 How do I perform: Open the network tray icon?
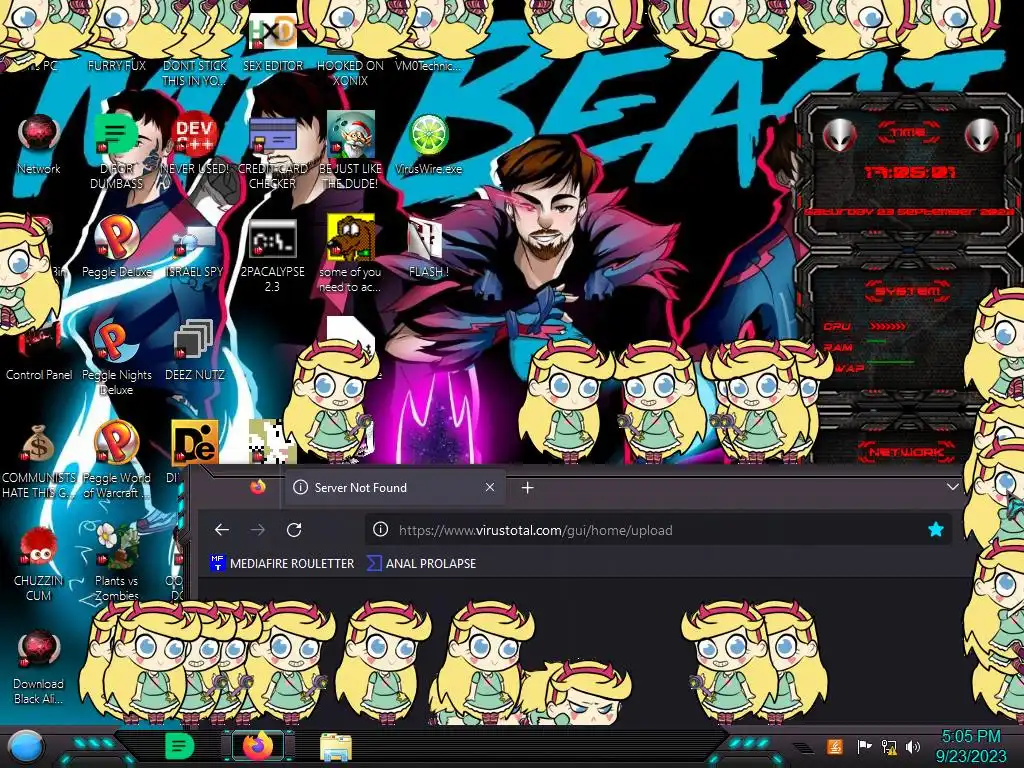tap(889, 746)
